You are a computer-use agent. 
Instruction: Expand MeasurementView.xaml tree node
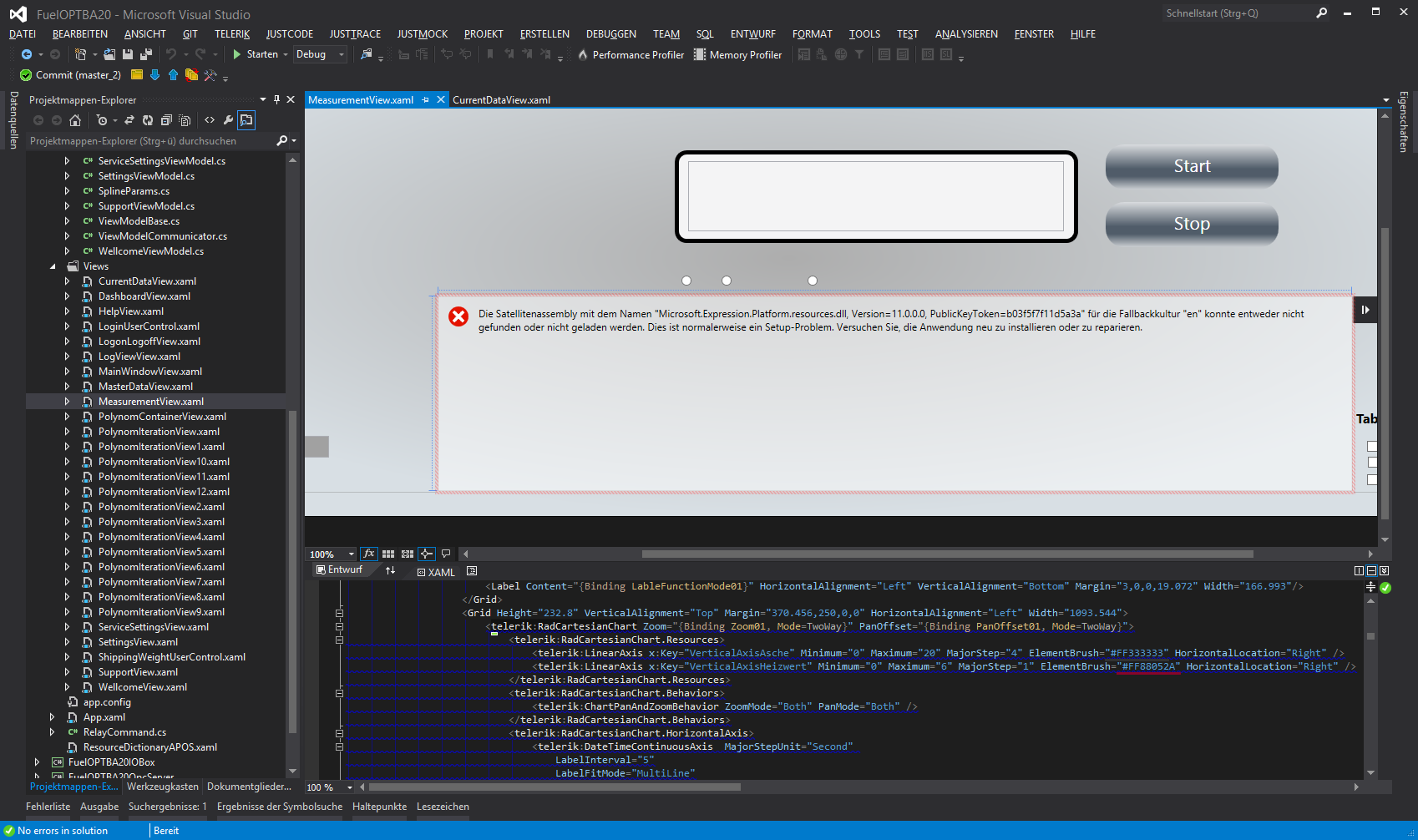68,402
